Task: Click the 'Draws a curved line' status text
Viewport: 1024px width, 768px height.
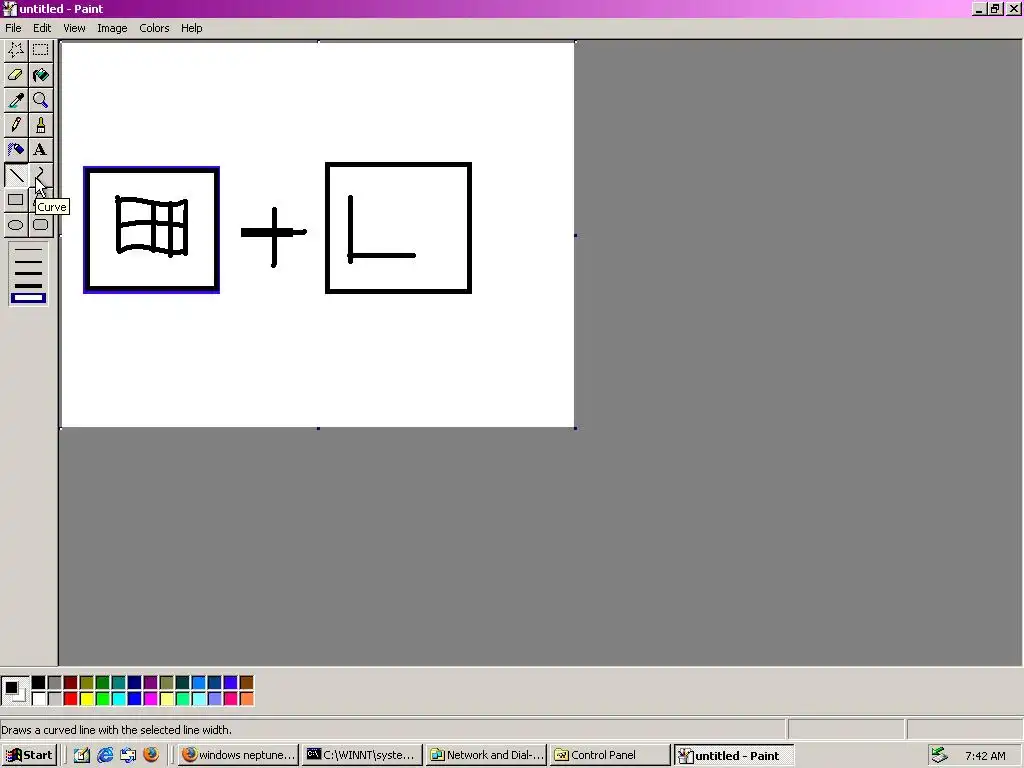Action: [x=116, y=729]
